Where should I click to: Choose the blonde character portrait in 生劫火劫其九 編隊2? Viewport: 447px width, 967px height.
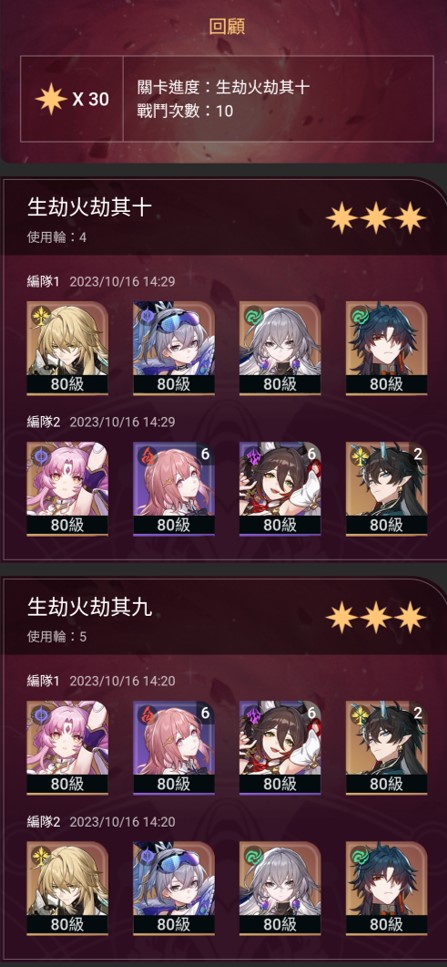pos(67,888)
